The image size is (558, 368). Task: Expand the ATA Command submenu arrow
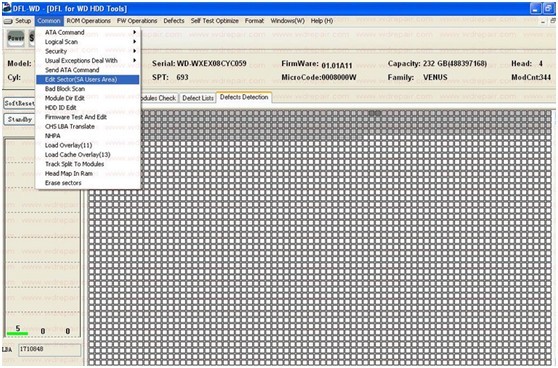coord(135,32)
